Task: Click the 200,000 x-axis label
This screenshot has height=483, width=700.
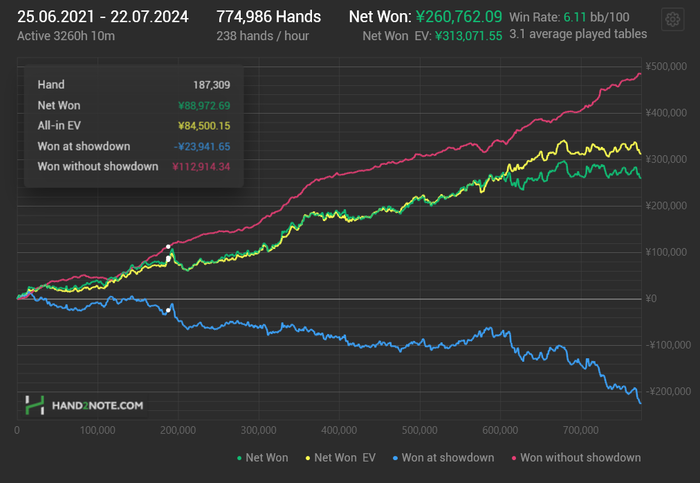Action: coord(178,430)
